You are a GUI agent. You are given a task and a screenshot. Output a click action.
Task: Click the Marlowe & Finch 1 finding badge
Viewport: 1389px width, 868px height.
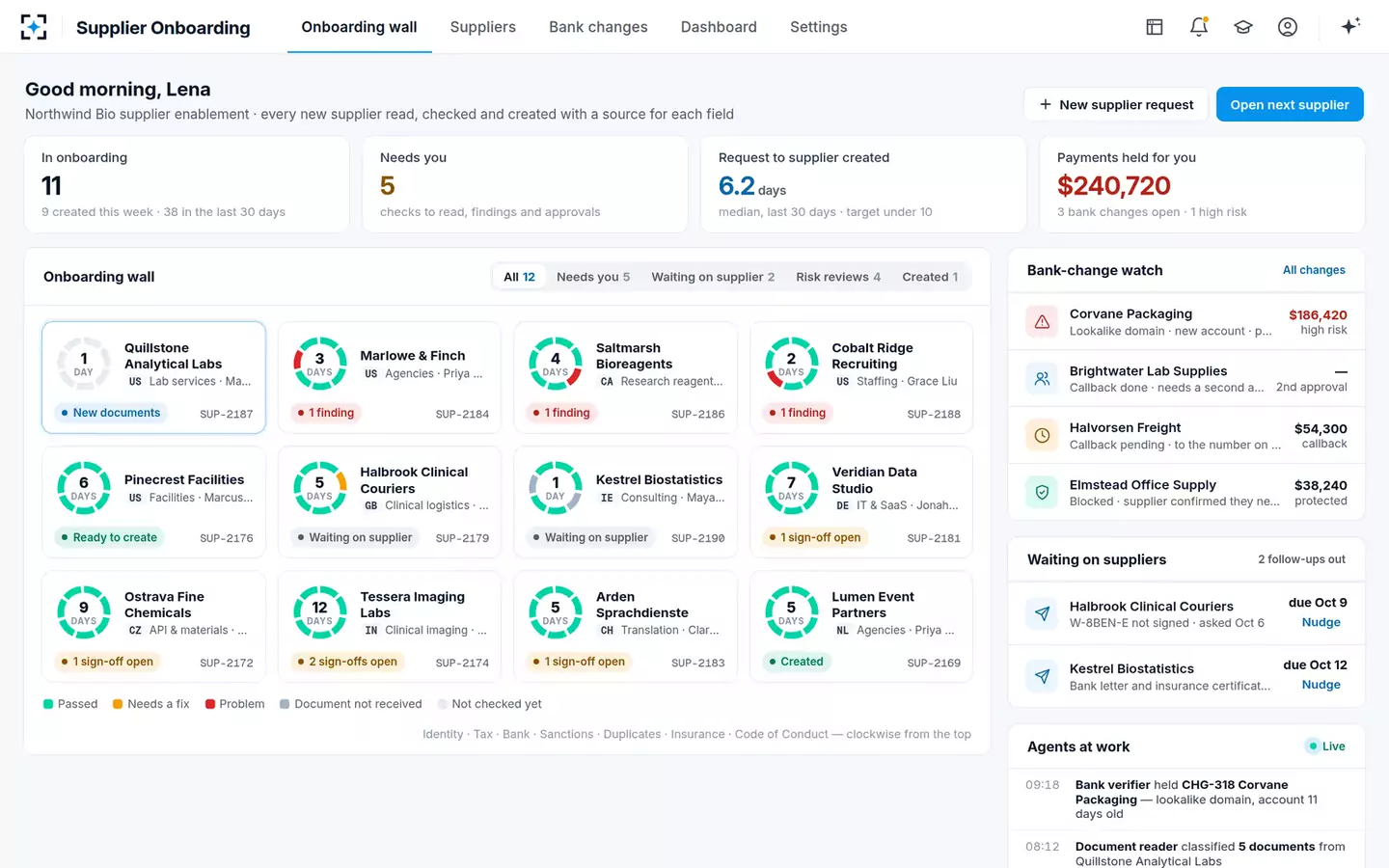(x=325, y=413)
